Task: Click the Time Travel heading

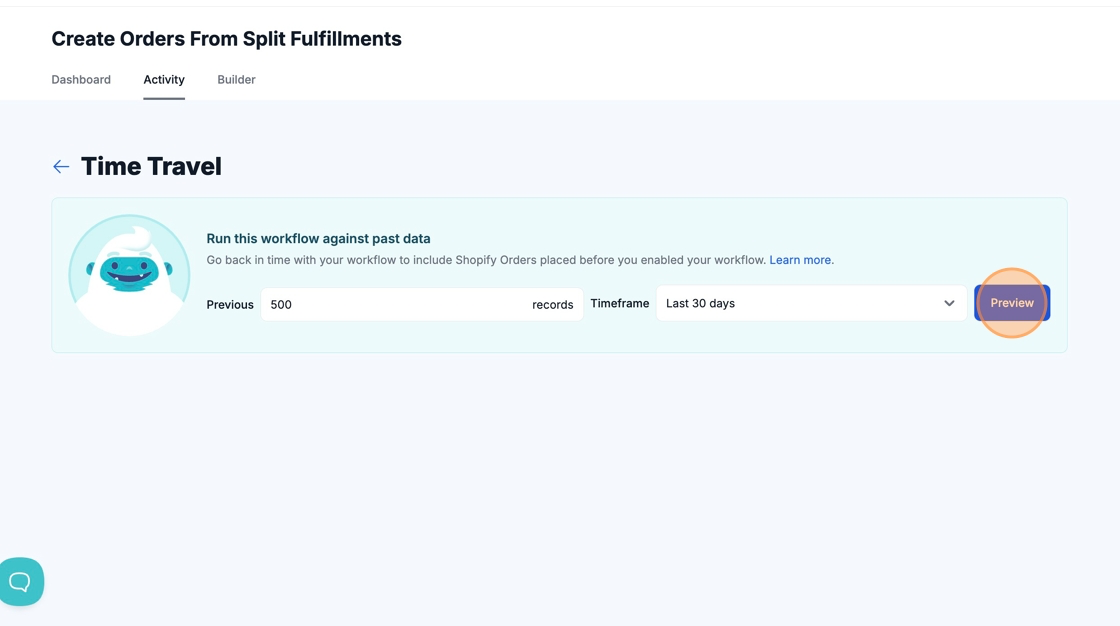Action: click(x=151, y=167)
